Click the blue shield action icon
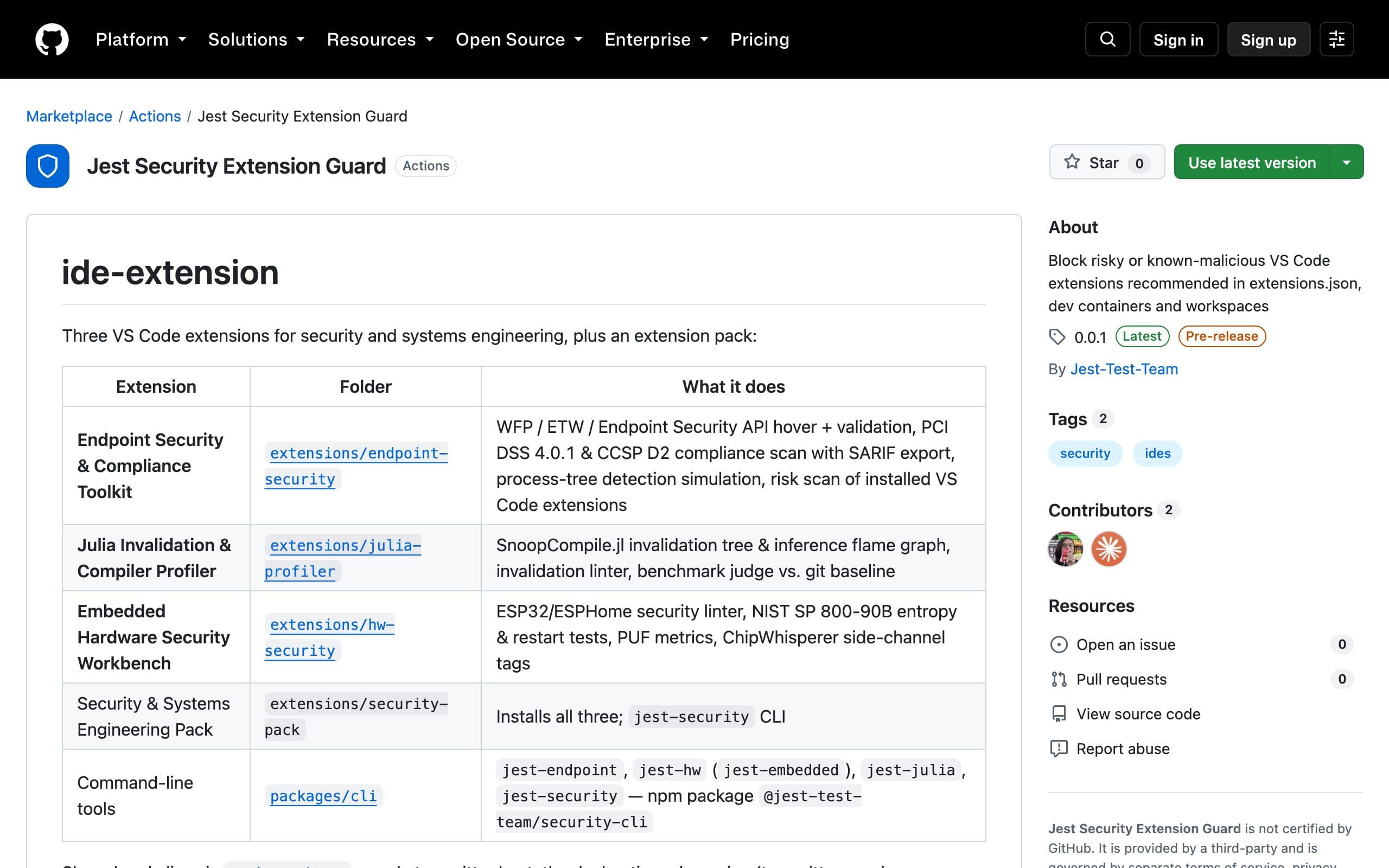 48,166
